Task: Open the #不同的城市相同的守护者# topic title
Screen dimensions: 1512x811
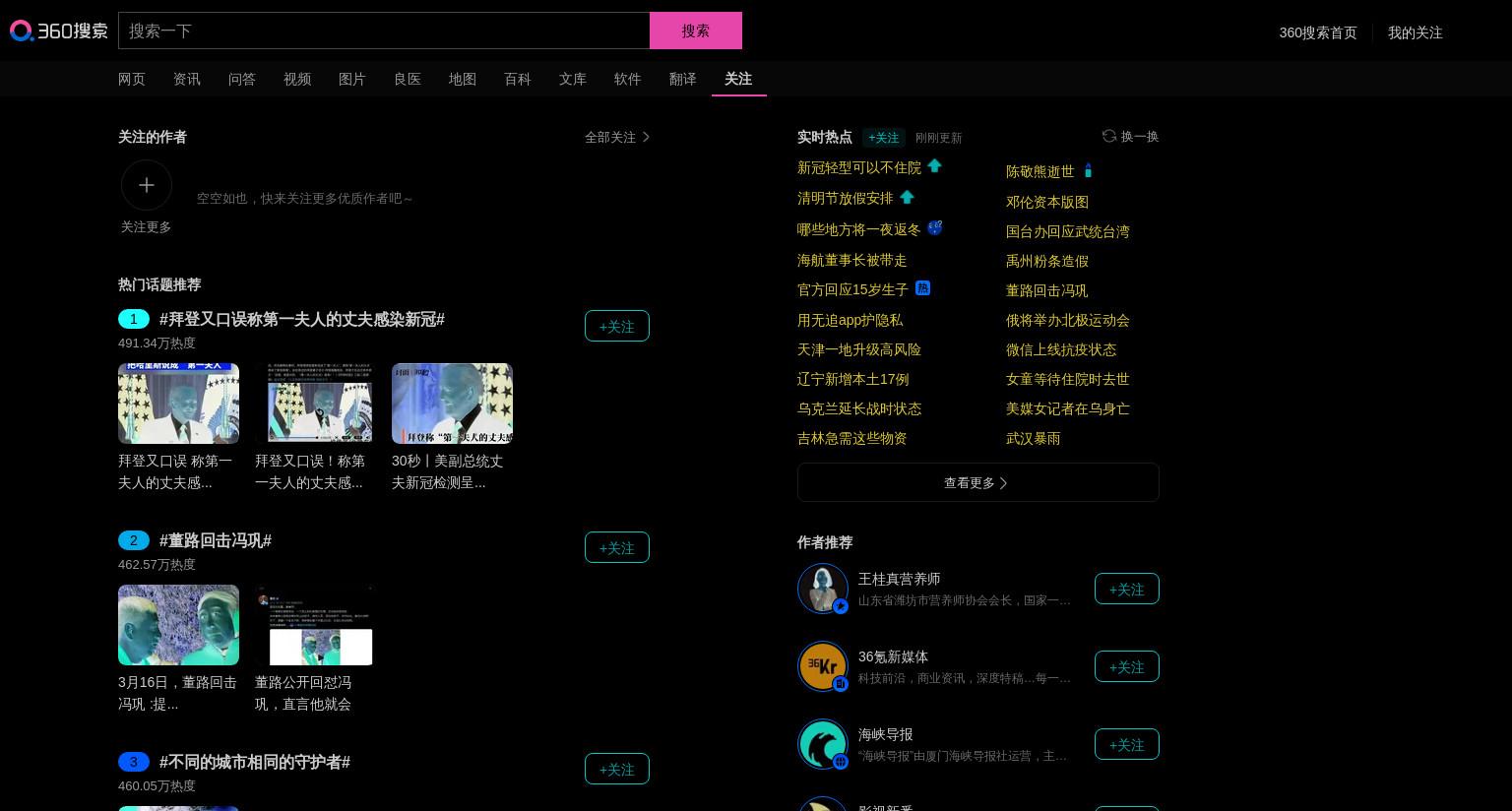Action: pyautogui.click(x=255, y=762)
